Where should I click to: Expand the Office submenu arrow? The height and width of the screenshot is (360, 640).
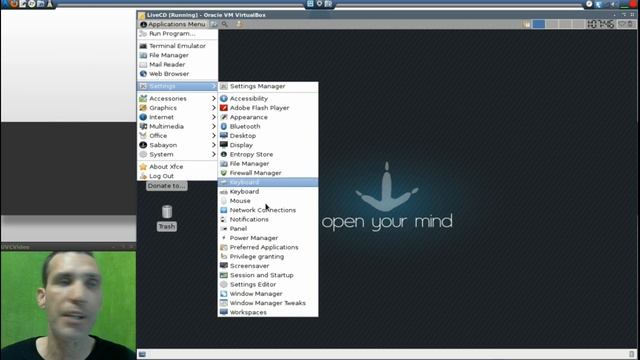[213, 136]
